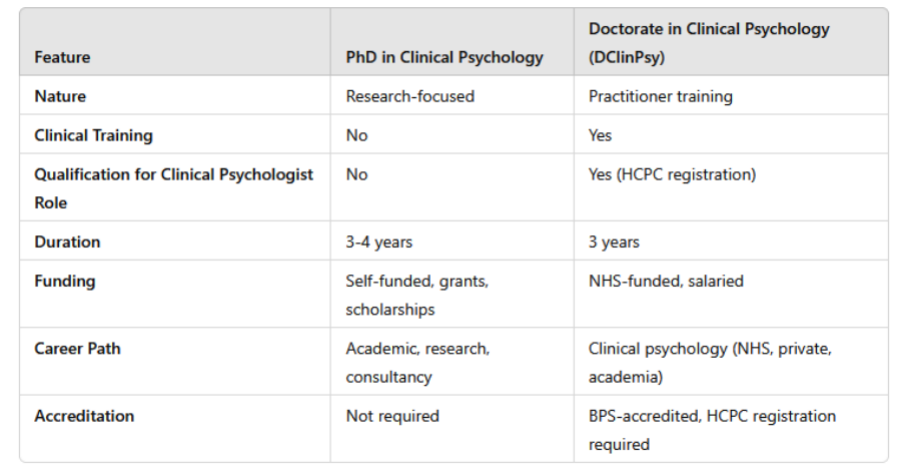Screen dimensions: 908x476
Task: Click the Practitioner training cell
Action: [x=660, y=96]
